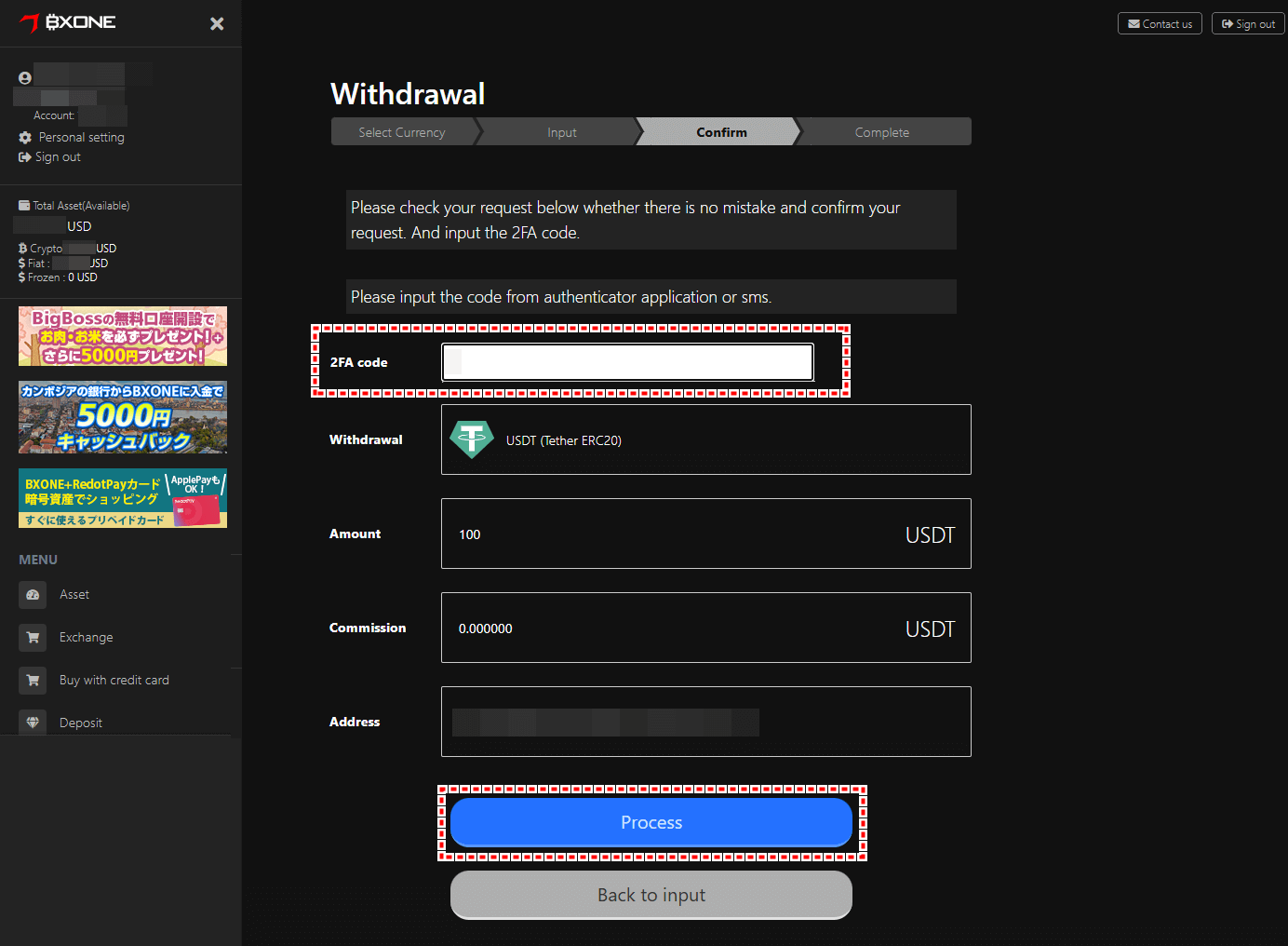The image size is (1288, 946).
Task: Click the Total Asset wallet icon
Action: [x=24, y=206]
